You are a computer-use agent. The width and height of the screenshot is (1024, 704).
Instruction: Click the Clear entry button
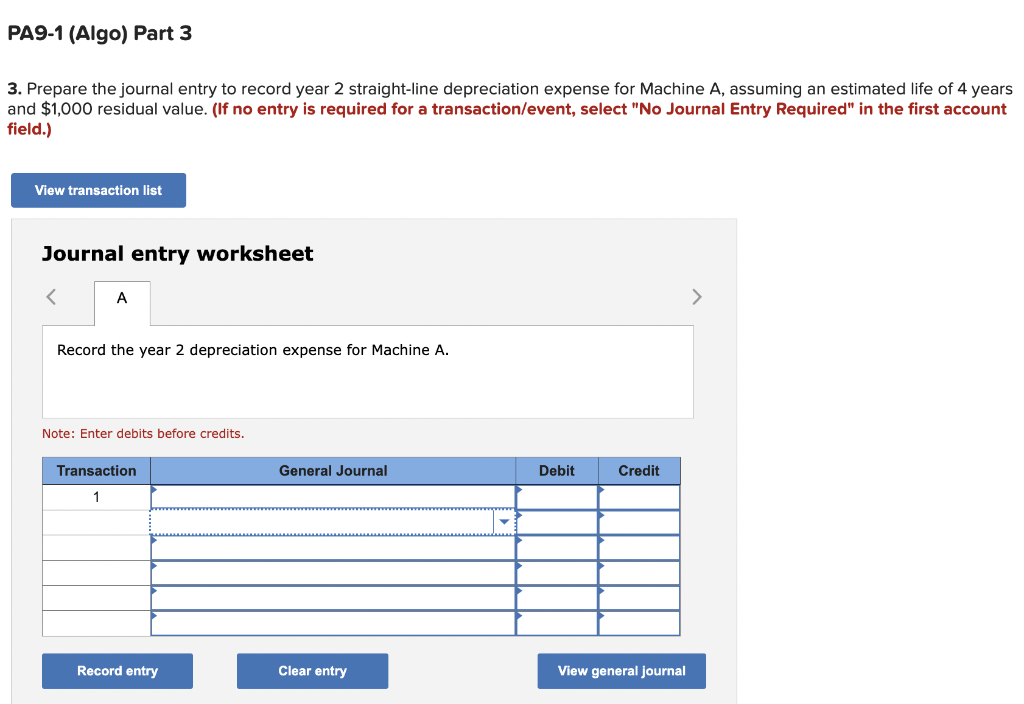coord(312,670)
